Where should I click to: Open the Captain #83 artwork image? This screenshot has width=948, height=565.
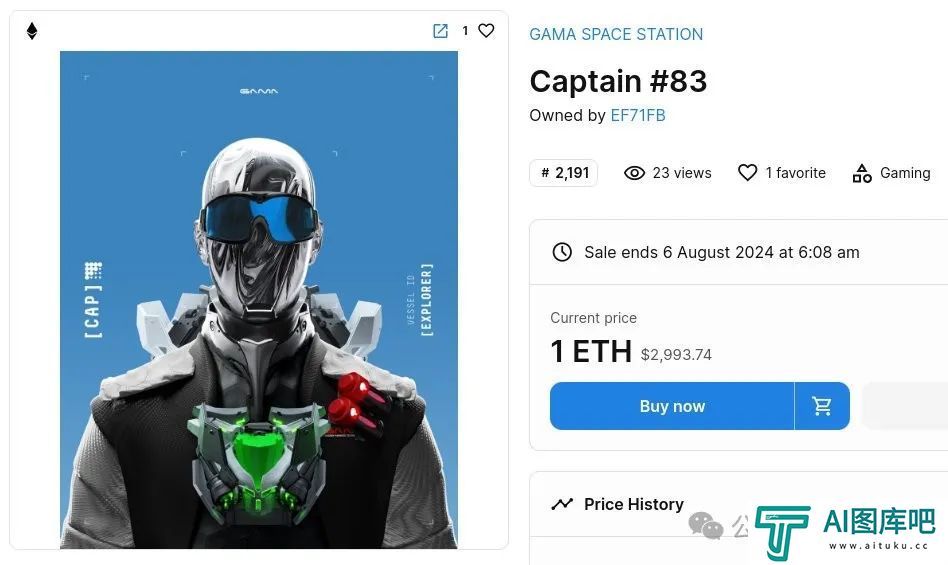[x=259, y=300]
